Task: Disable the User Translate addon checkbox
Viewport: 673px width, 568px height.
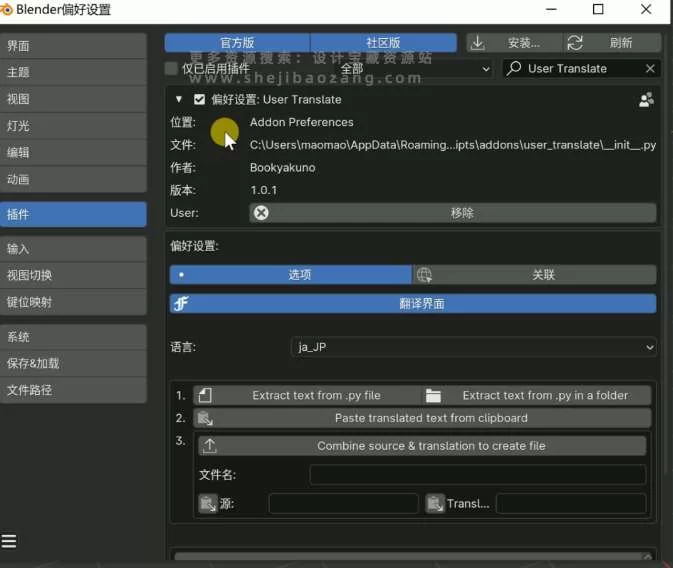Action: point(199,100)
